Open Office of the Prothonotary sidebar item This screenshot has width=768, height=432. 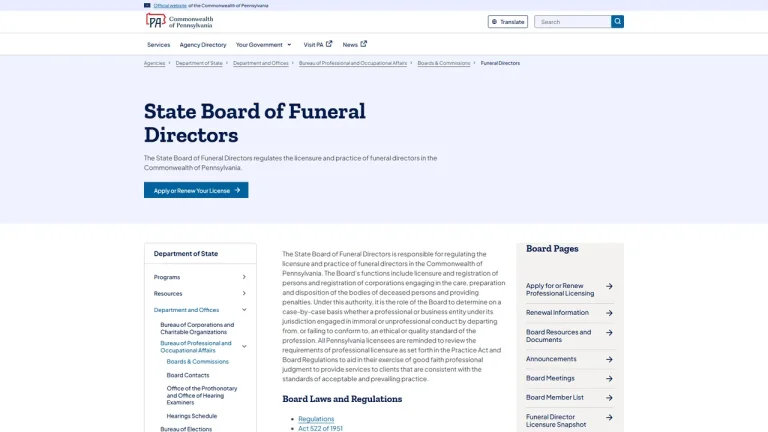pyautogui.click(x=202, y=395)
